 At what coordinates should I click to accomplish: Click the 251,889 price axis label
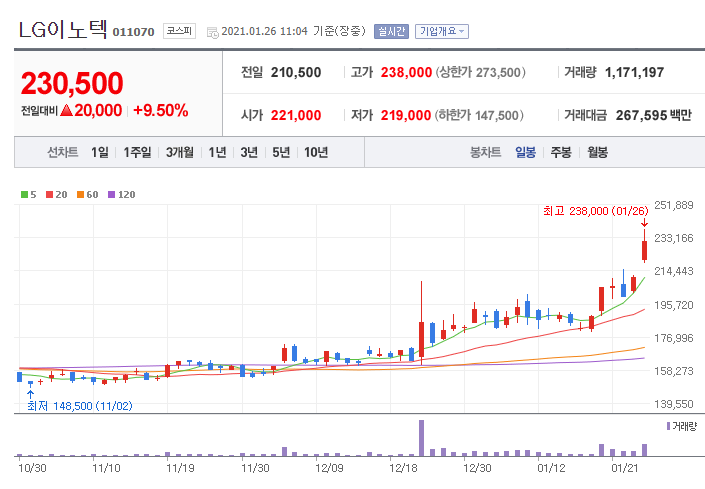click(674, 205)
